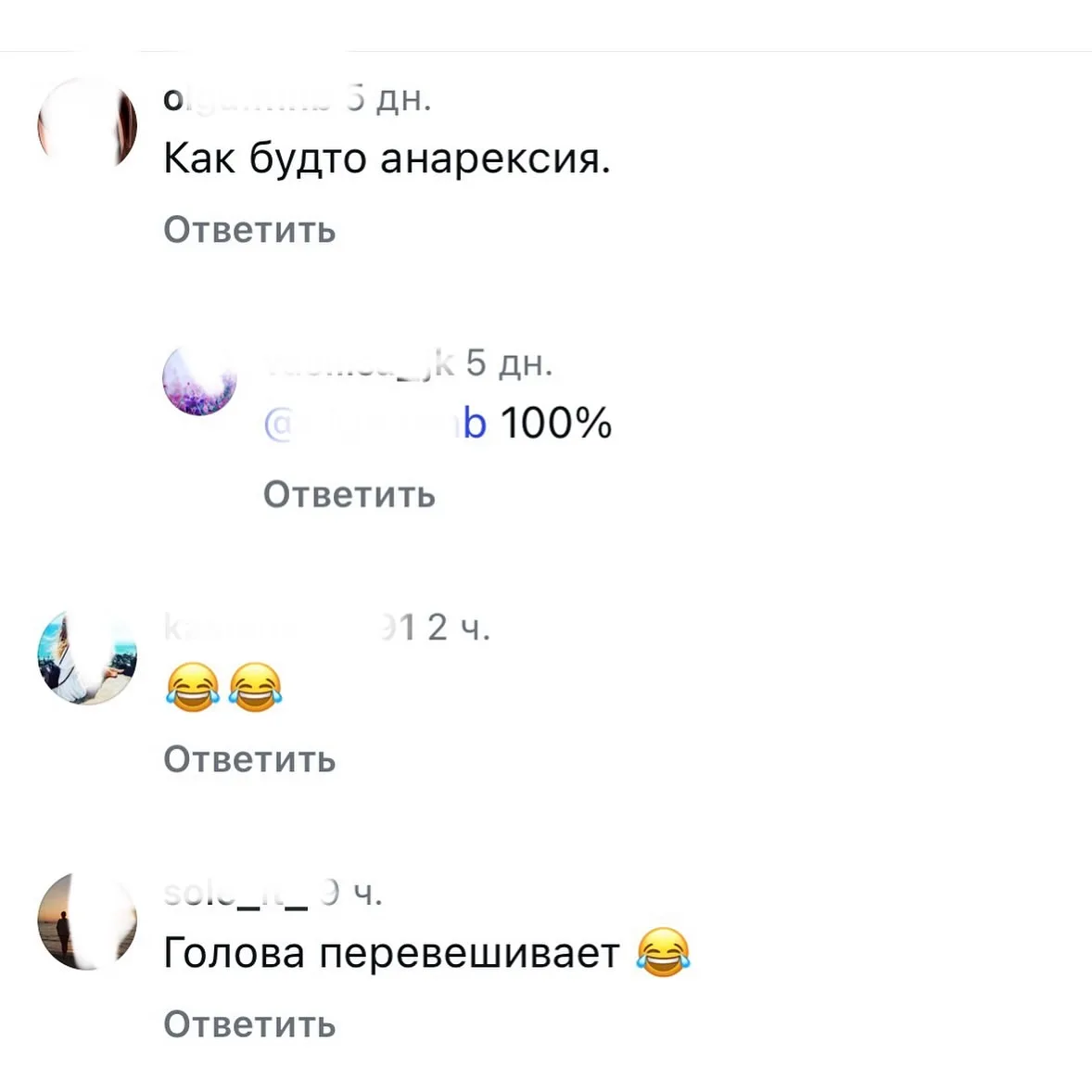Open the reply author's username ending in 'k'
The width and height of the screenshot is (1092, 1092).
[x=360, y=362]
